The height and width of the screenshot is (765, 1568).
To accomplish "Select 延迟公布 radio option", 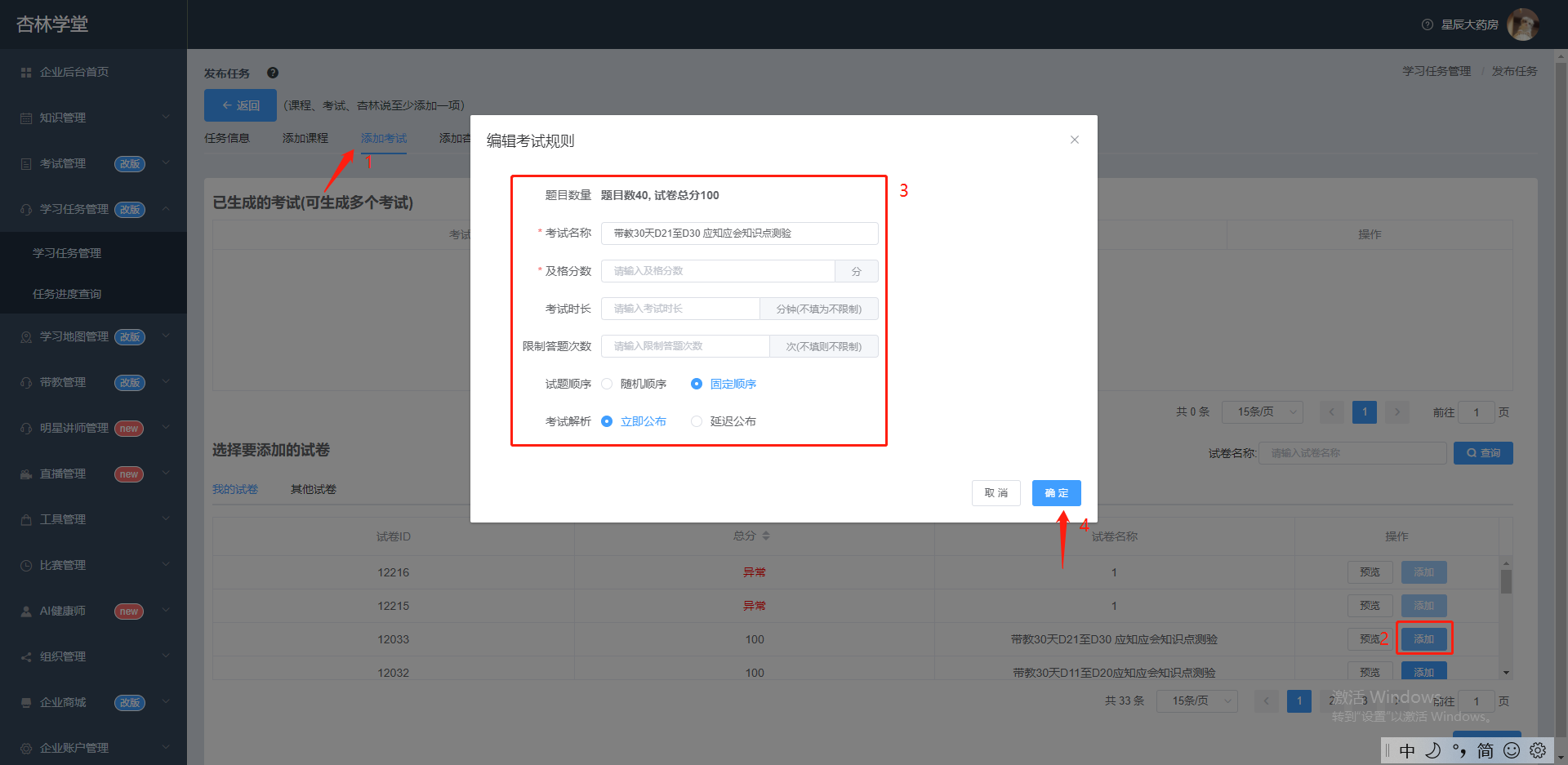I will coord(724,421).
